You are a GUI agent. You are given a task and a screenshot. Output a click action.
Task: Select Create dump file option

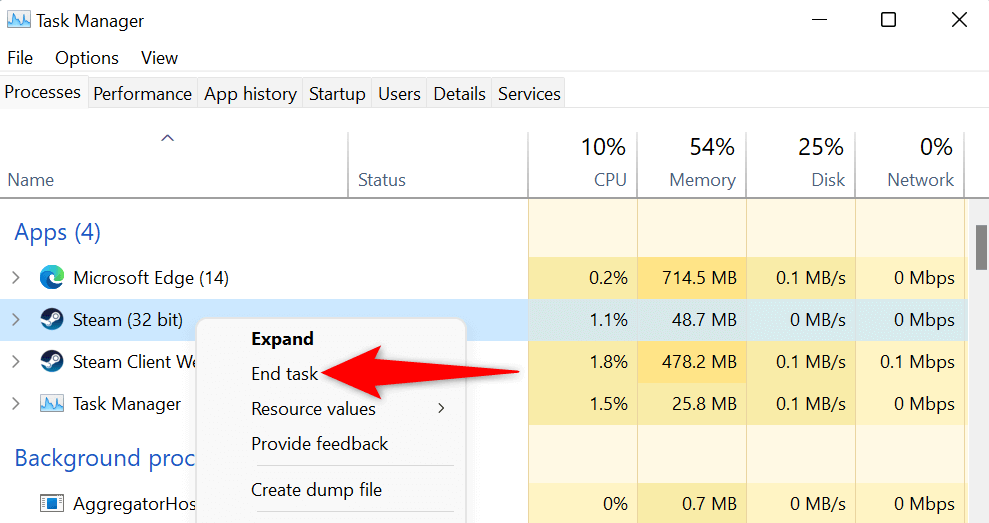[316, 490]
